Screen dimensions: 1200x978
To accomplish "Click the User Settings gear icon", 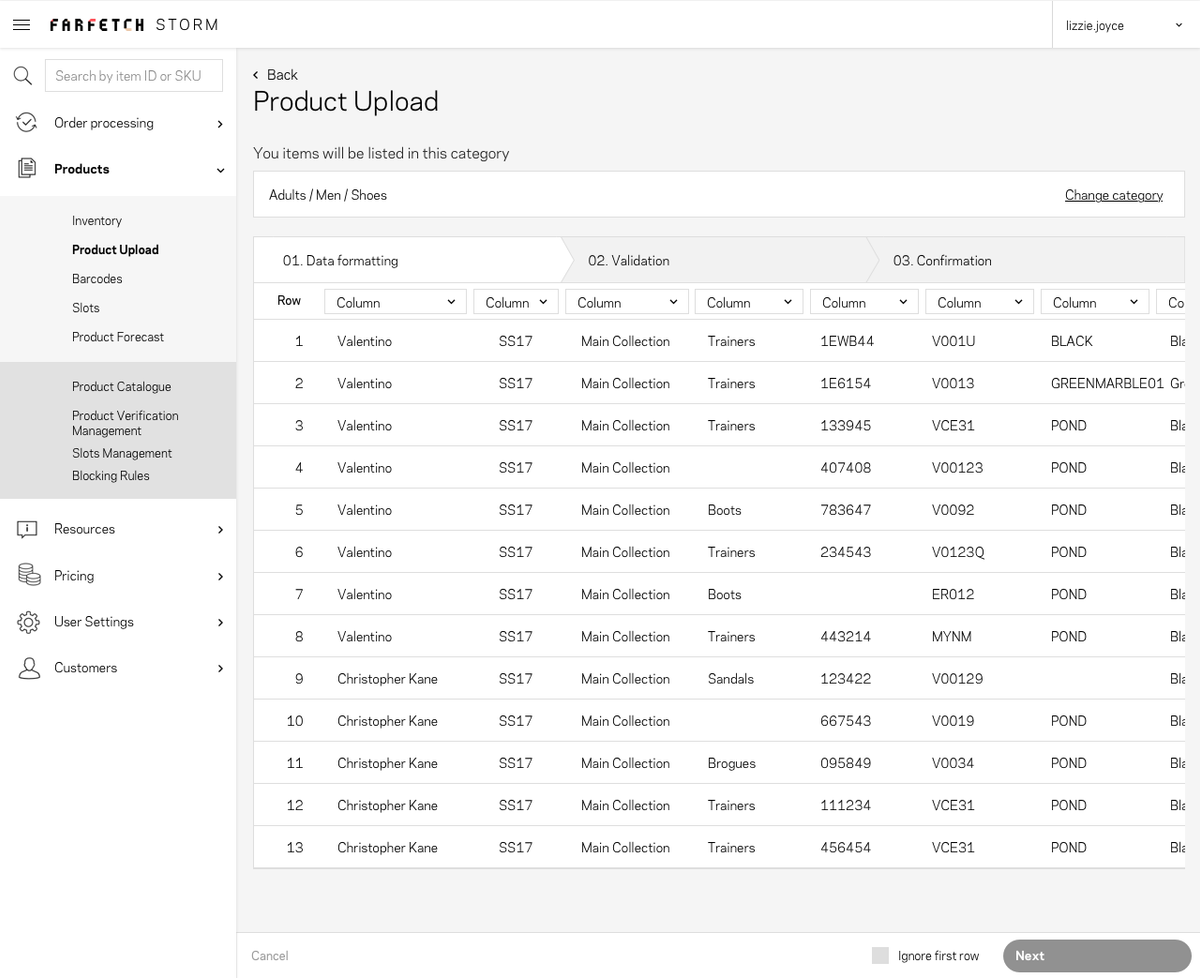I will (28, 622).
